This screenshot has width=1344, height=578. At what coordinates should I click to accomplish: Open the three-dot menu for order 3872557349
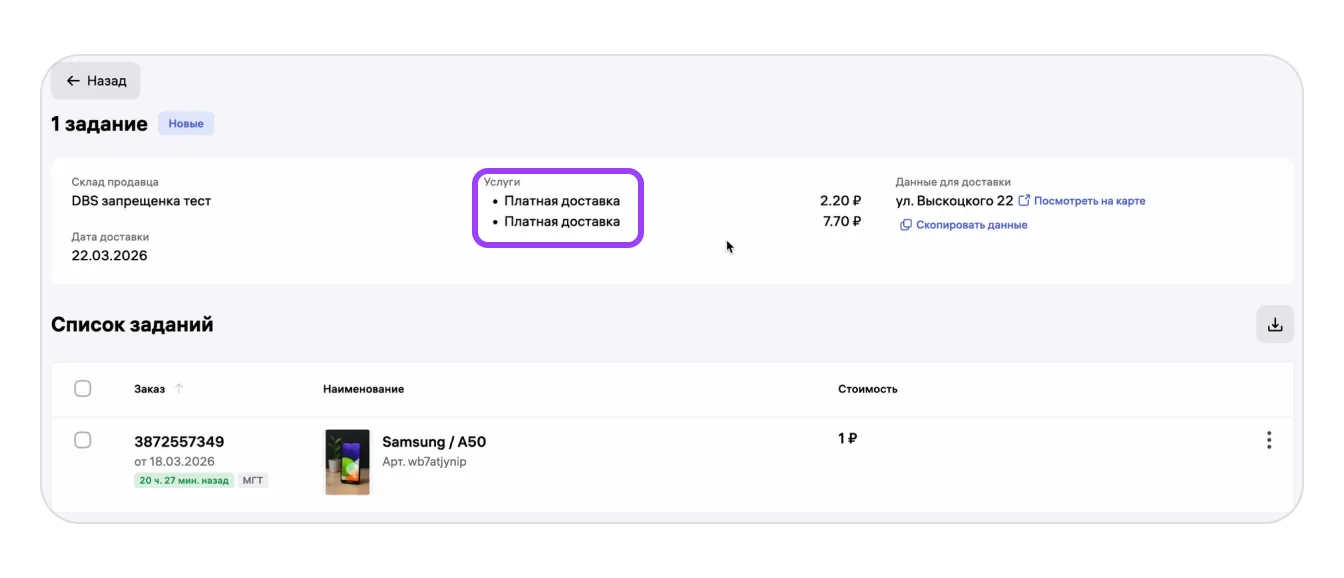(x=1269, y=440)
